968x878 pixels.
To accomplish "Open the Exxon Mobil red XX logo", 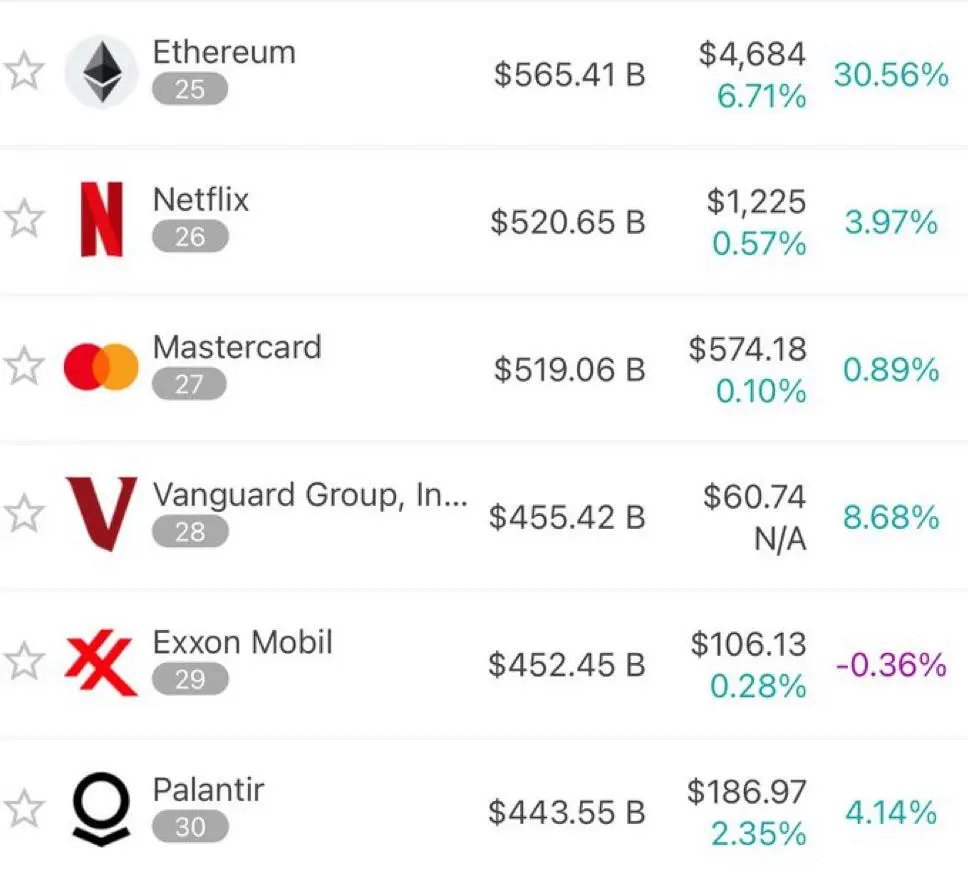I will (x=101, y=662).
